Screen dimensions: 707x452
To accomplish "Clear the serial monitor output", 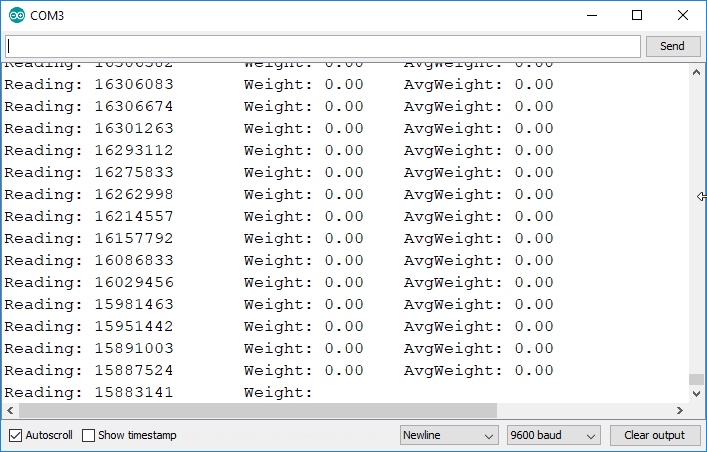I will pos(654,435).
